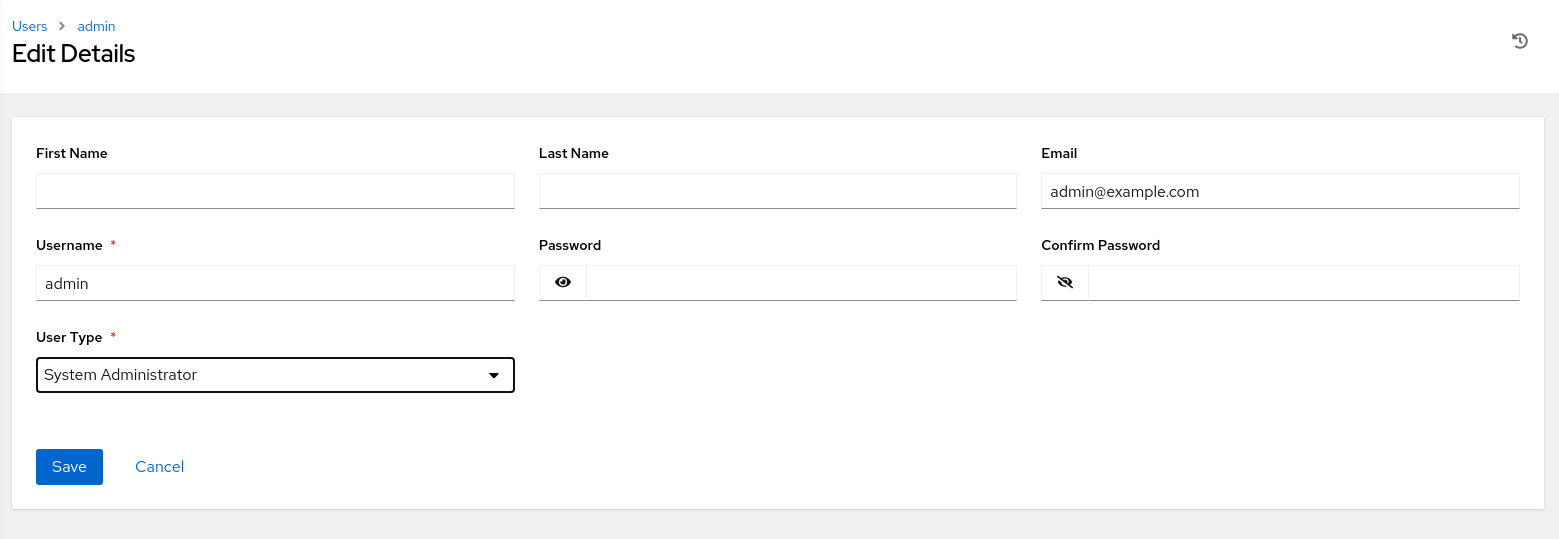This screenshot has width=1559, height=539.
Task: Toggle Confirm Password visibility eye-slash icon
Action: coord(1065,283)
